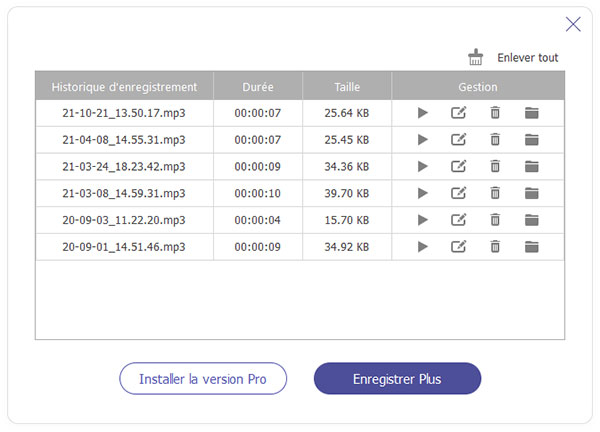Delete the 20-09-01_14.51.46.mp3 recording

pos(495,246)
